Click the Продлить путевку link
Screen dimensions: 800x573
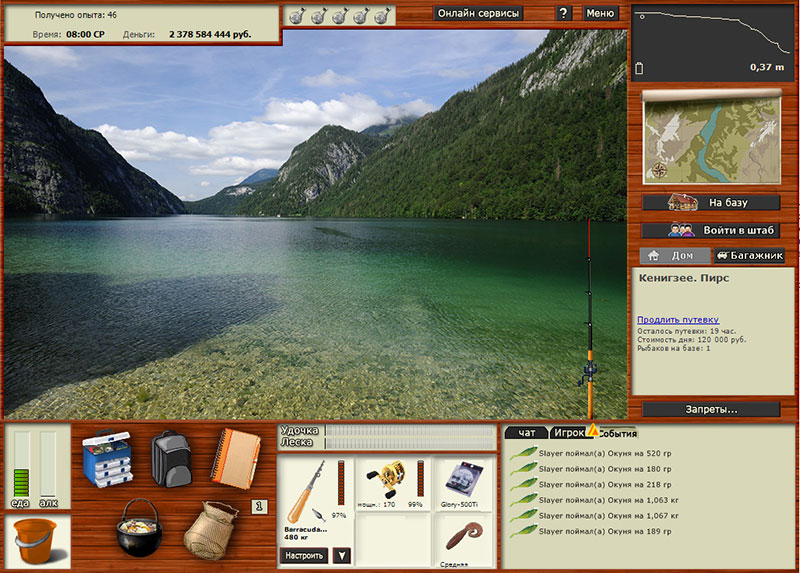[678, 319]
